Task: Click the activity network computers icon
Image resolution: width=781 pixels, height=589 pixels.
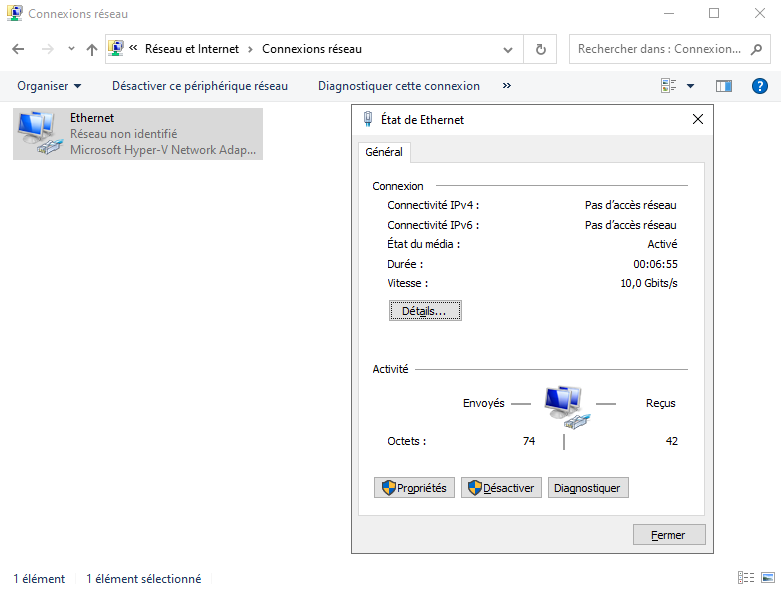Action: point(567,407)
